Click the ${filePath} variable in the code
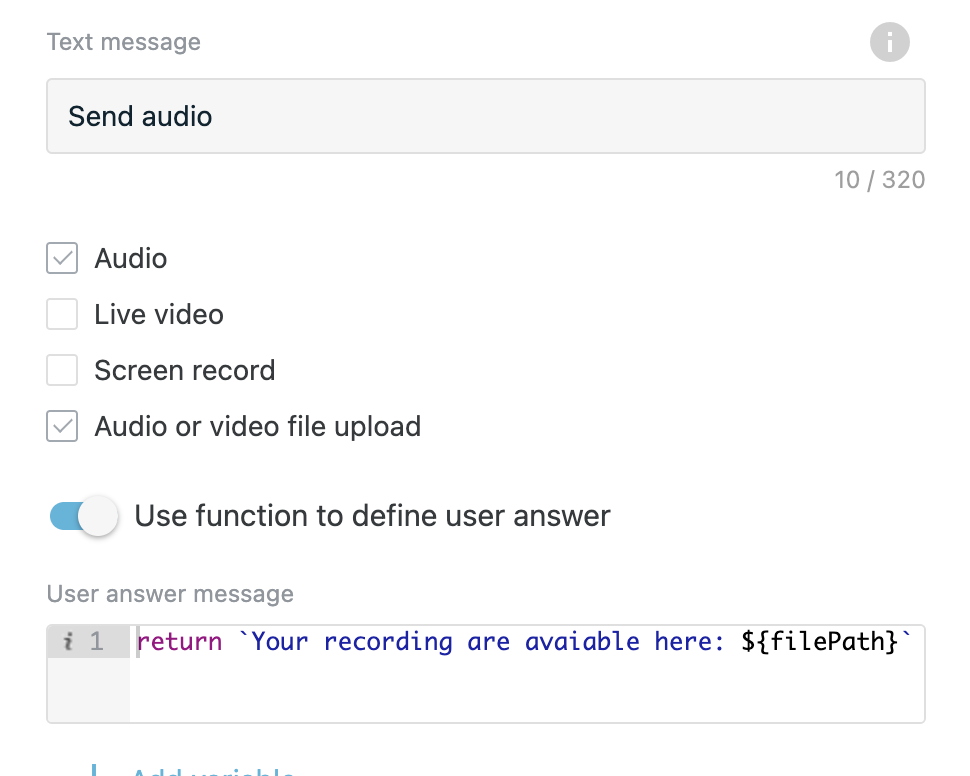This screenshot has width=970, height=776. [820, 642]
